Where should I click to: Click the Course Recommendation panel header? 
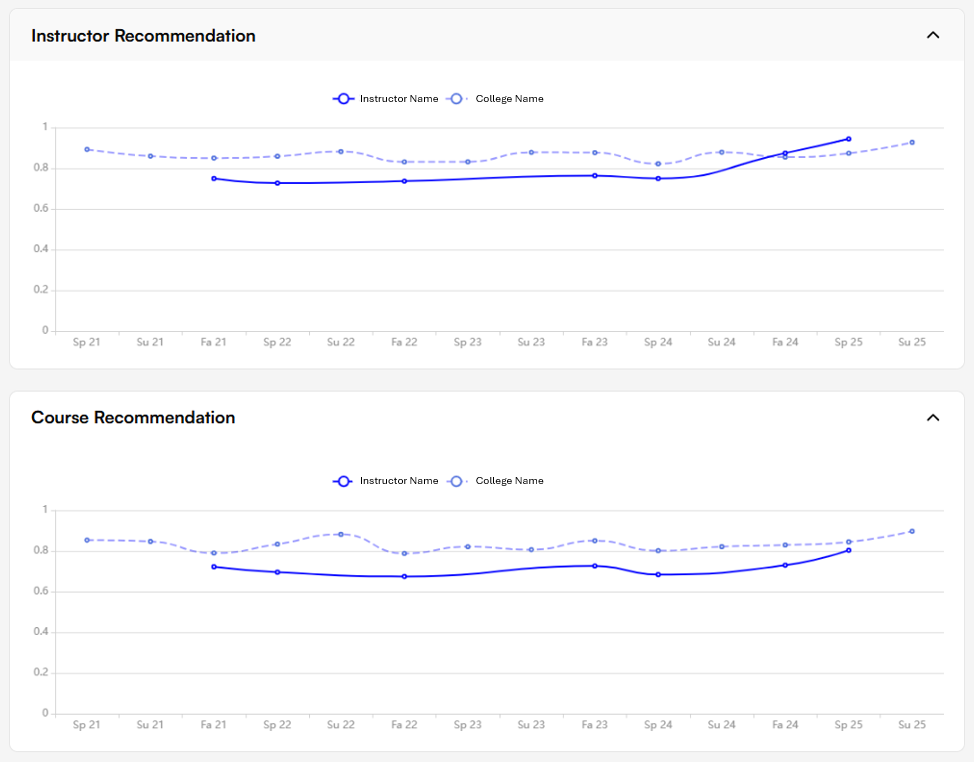click(133, 417)
